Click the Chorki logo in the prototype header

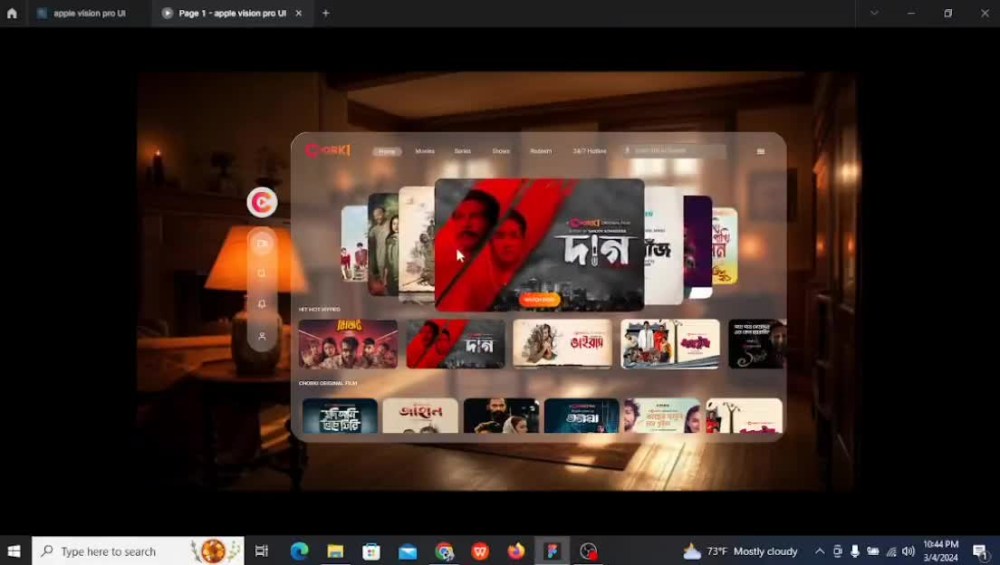(x=328, y=150)
